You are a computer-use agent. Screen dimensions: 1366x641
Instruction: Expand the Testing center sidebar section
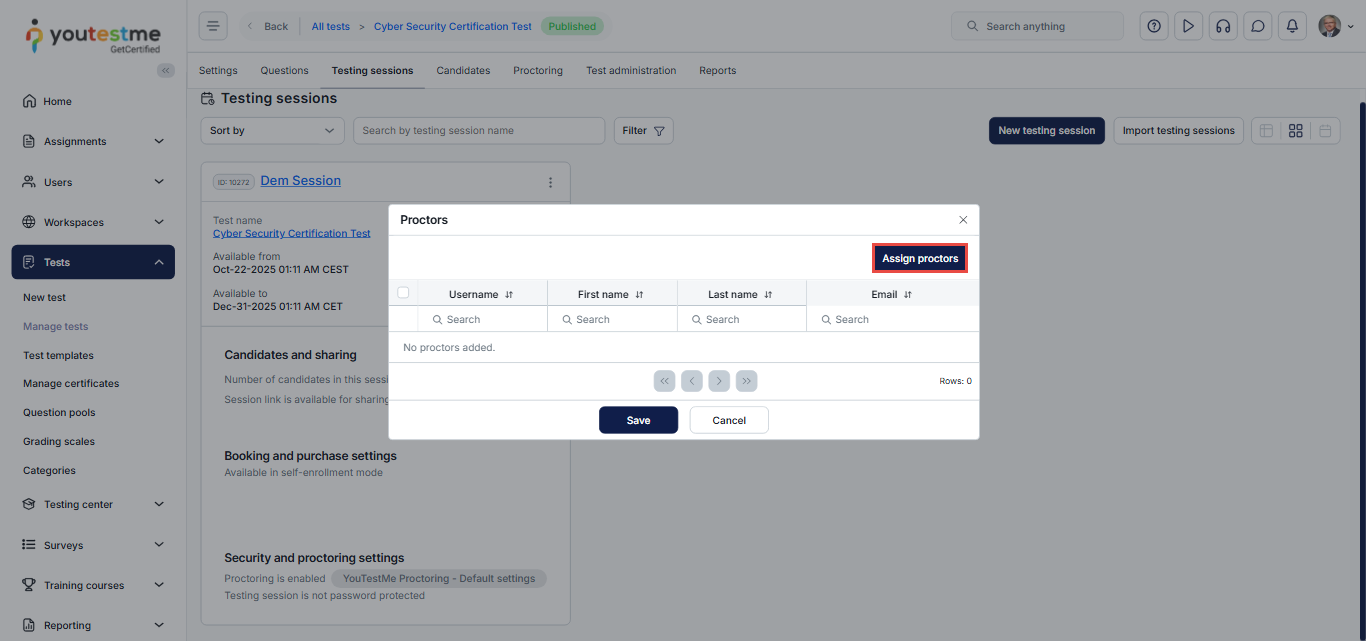(x=93, y=504)
